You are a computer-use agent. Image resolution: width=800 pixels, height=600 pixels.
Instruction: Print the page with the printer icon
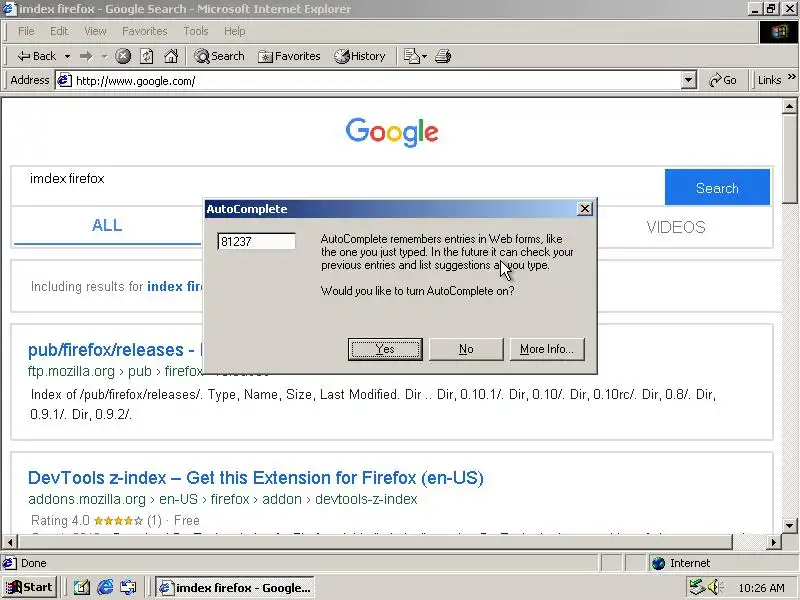(443, 56)
